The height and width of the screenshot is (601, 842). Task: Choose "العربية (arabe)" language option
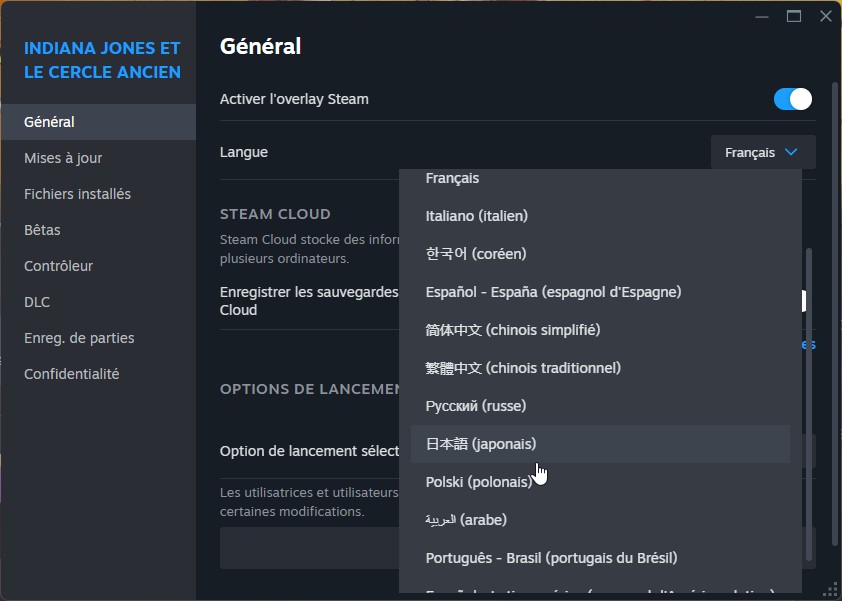(467, 519)
